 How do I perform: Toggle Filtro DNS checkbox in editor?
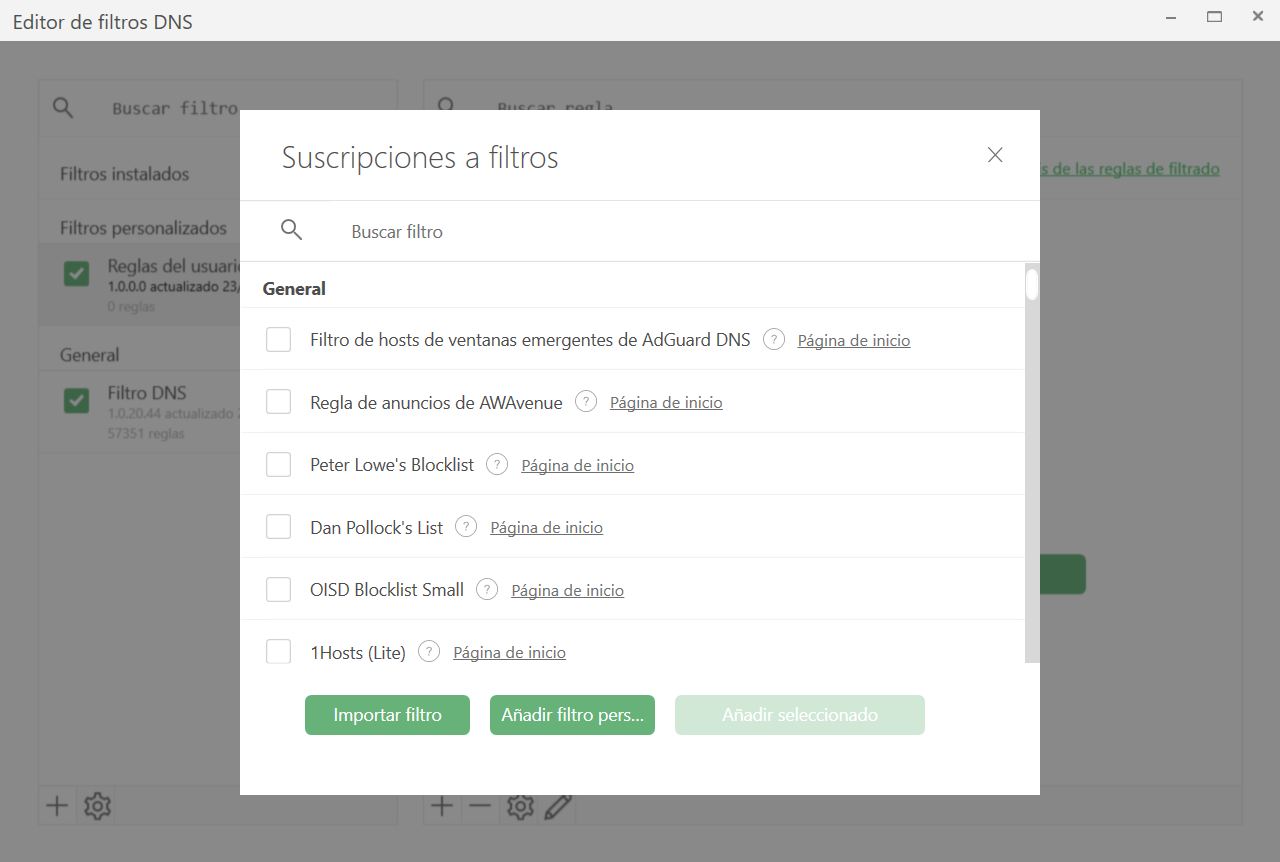(76, 400)
